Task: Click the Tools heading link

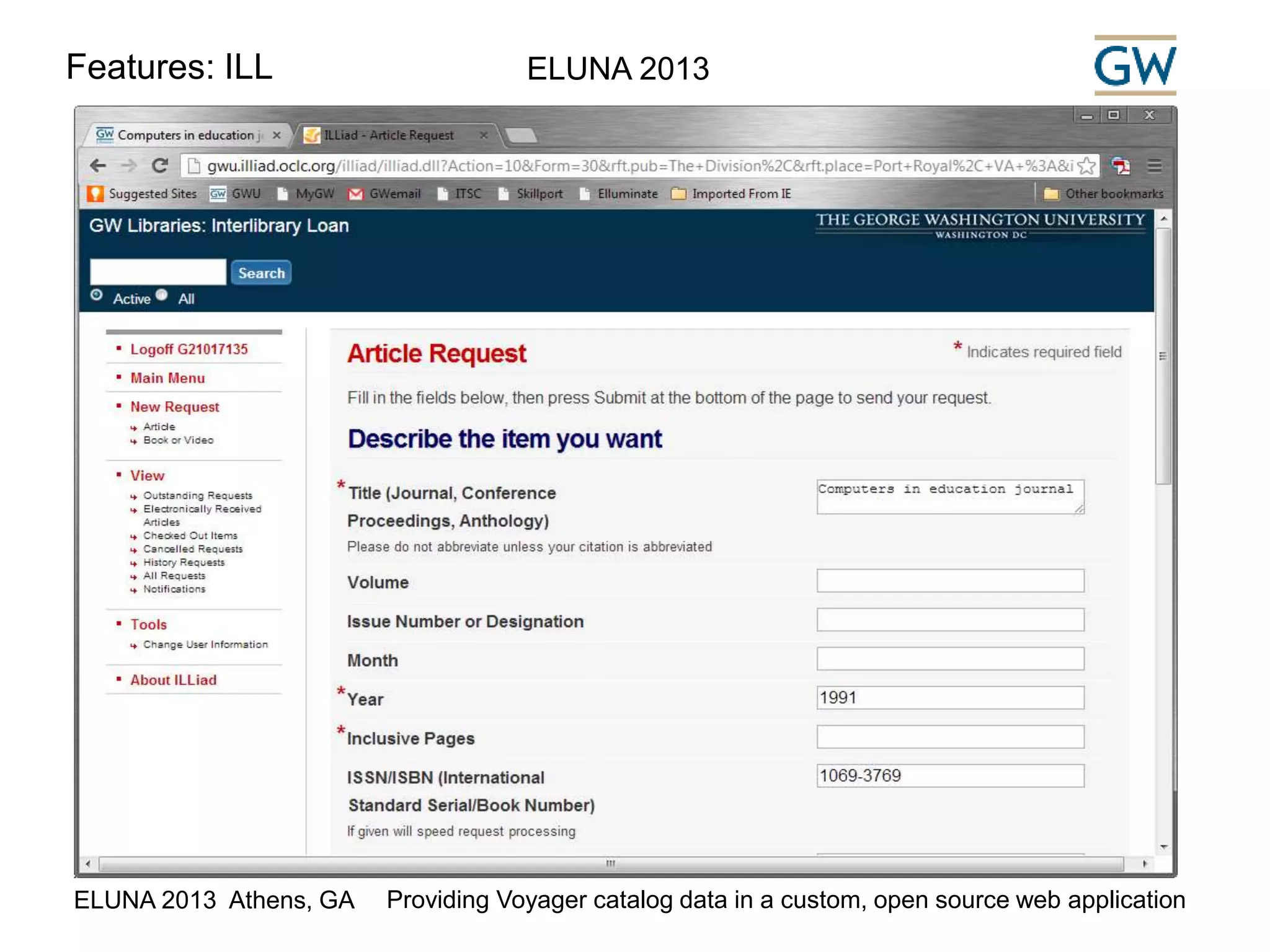Action: pos(149,625)
